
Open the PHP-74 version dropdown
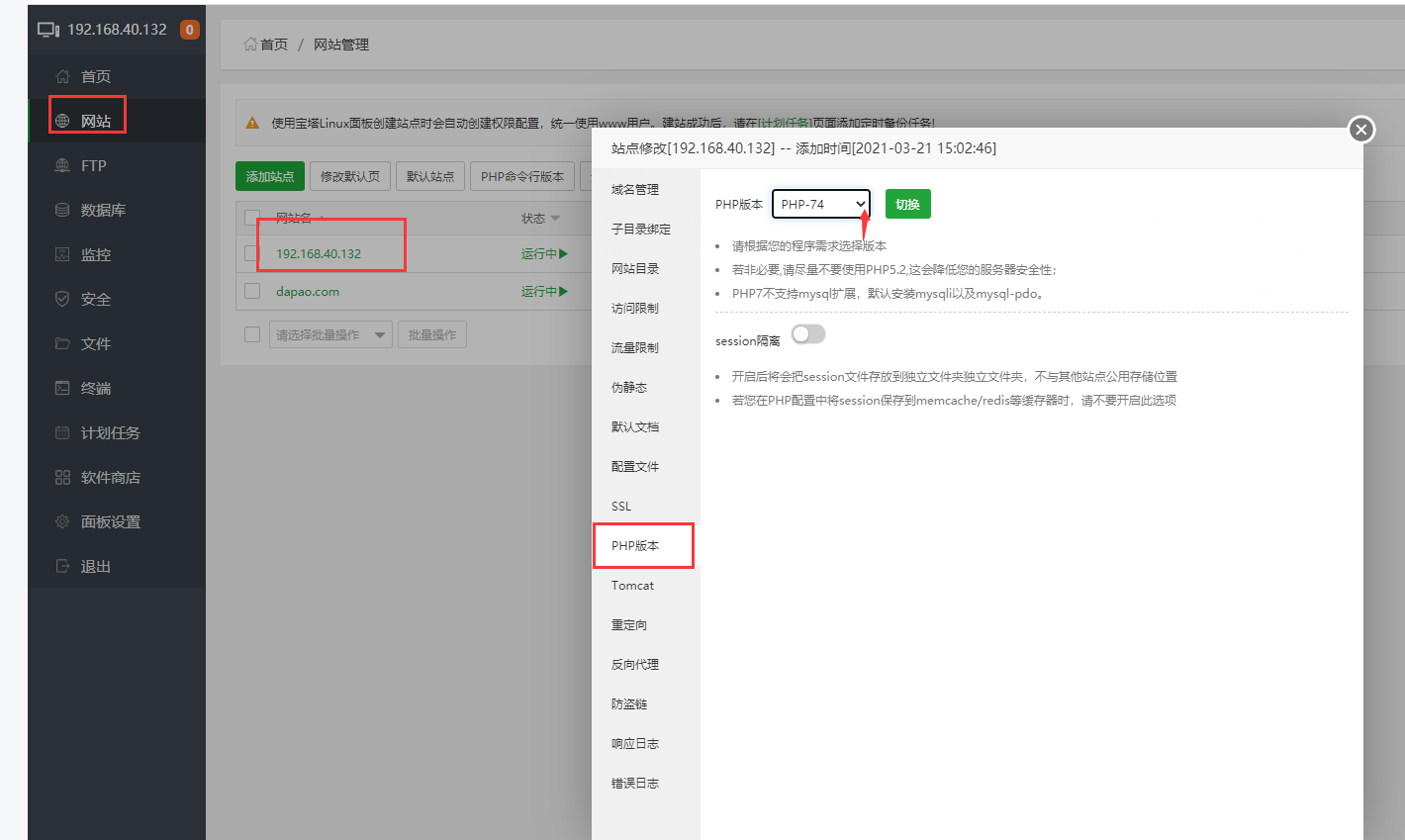[821, 204]
